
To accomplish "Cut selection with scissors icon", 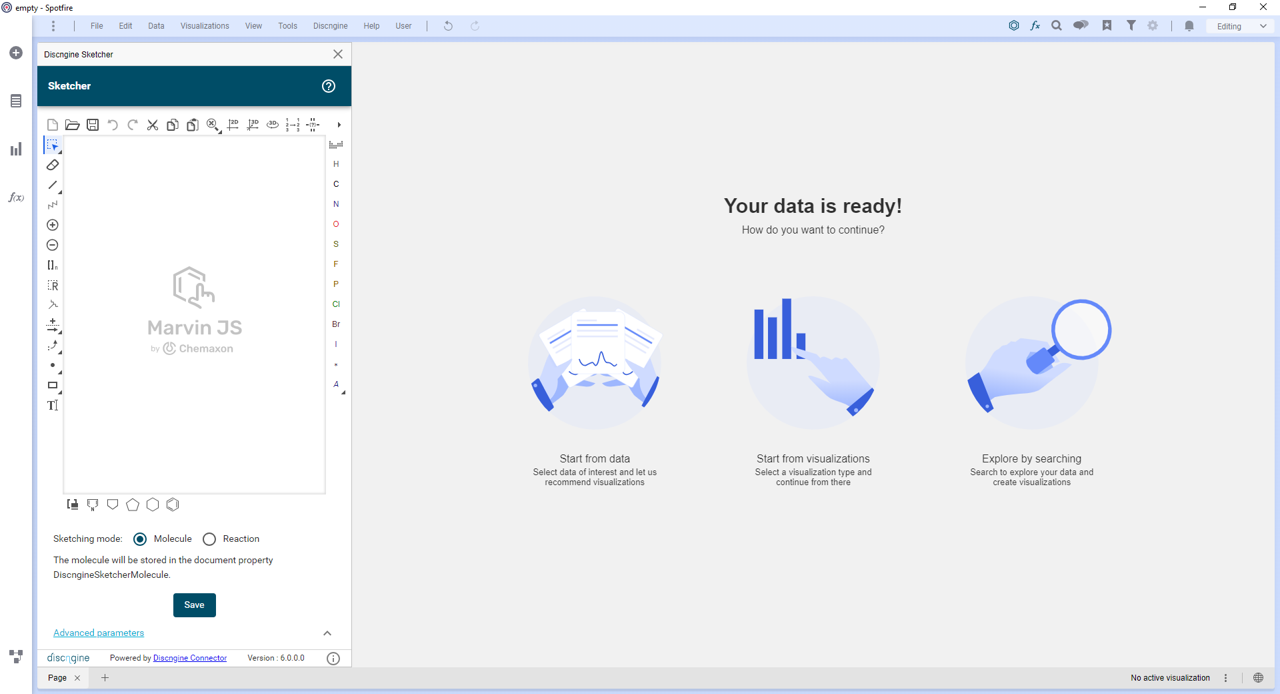I will point(153,125).
